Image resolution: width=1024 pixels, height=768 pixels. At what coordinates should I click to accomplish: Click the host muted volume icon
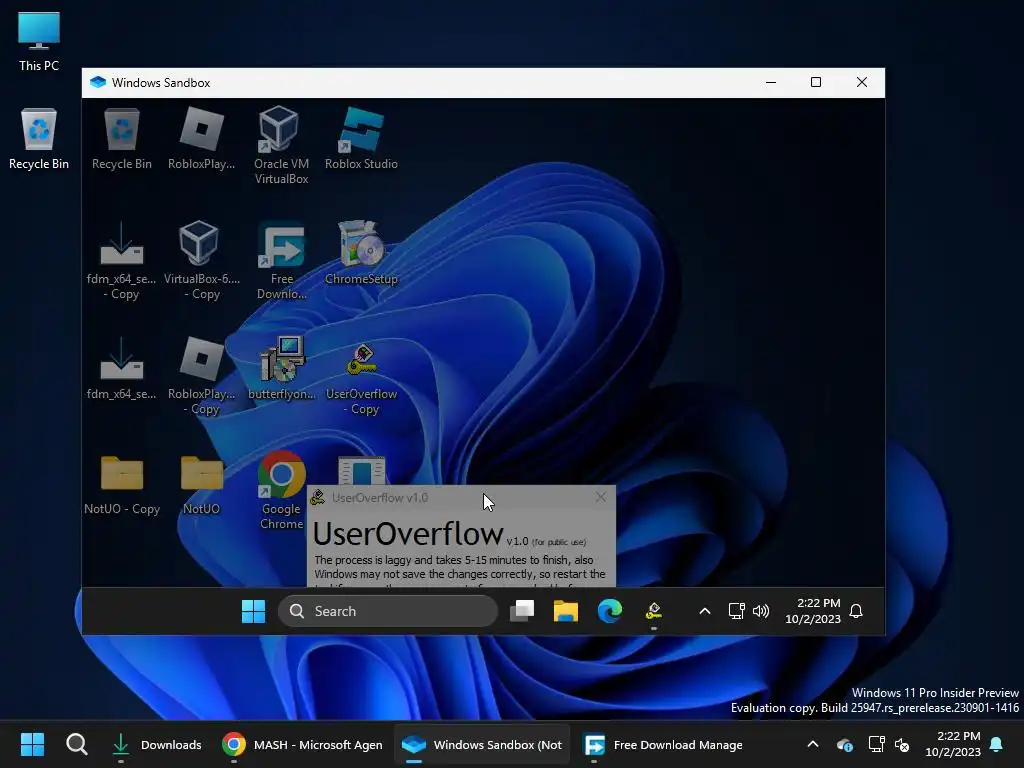point(902,744)
